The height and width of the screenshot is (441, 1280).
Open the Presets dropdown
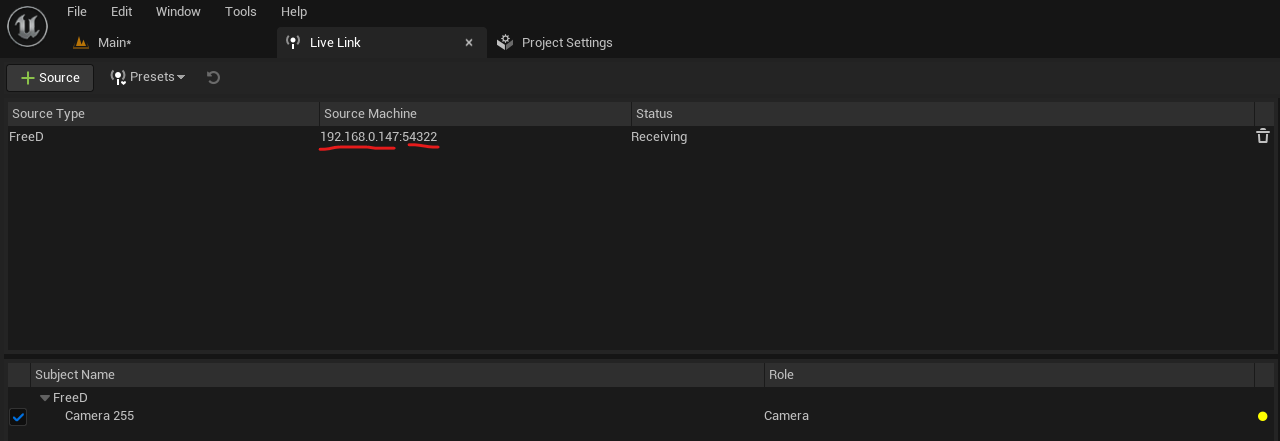point(148,77)
